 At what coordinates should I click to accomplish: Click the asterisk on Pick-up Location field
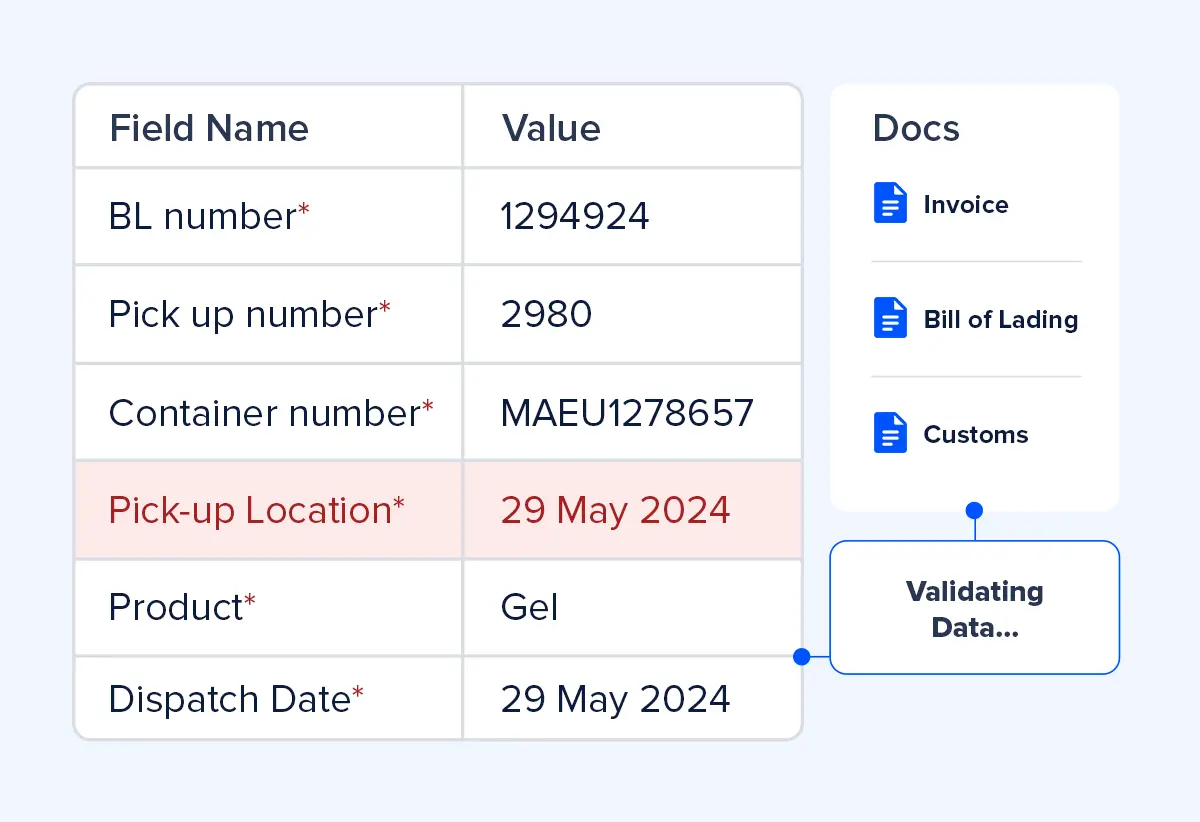399,500
